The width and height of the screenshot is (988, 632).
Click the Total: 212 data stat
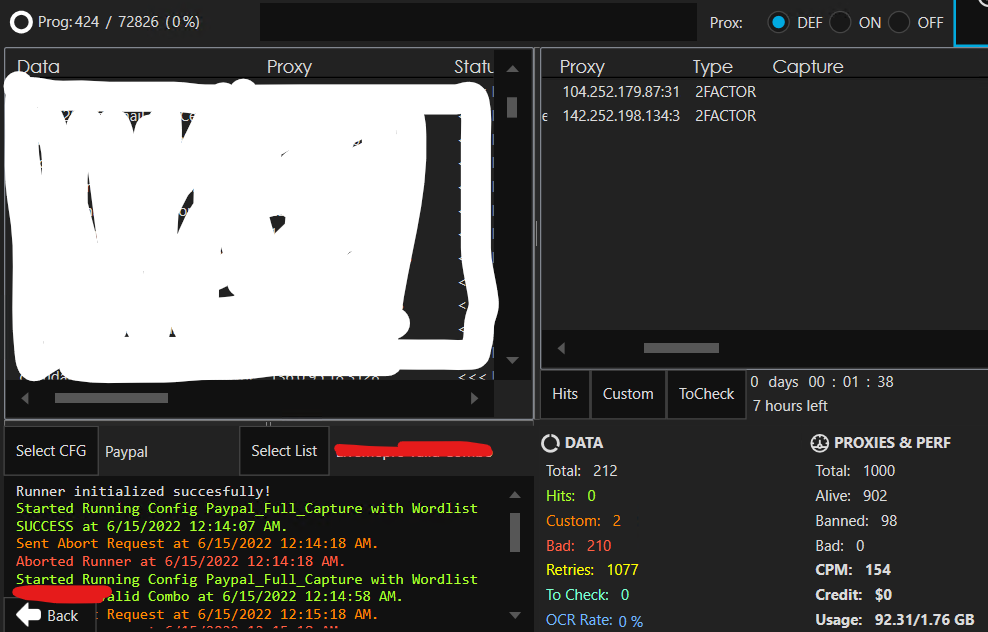pos(582,471)
